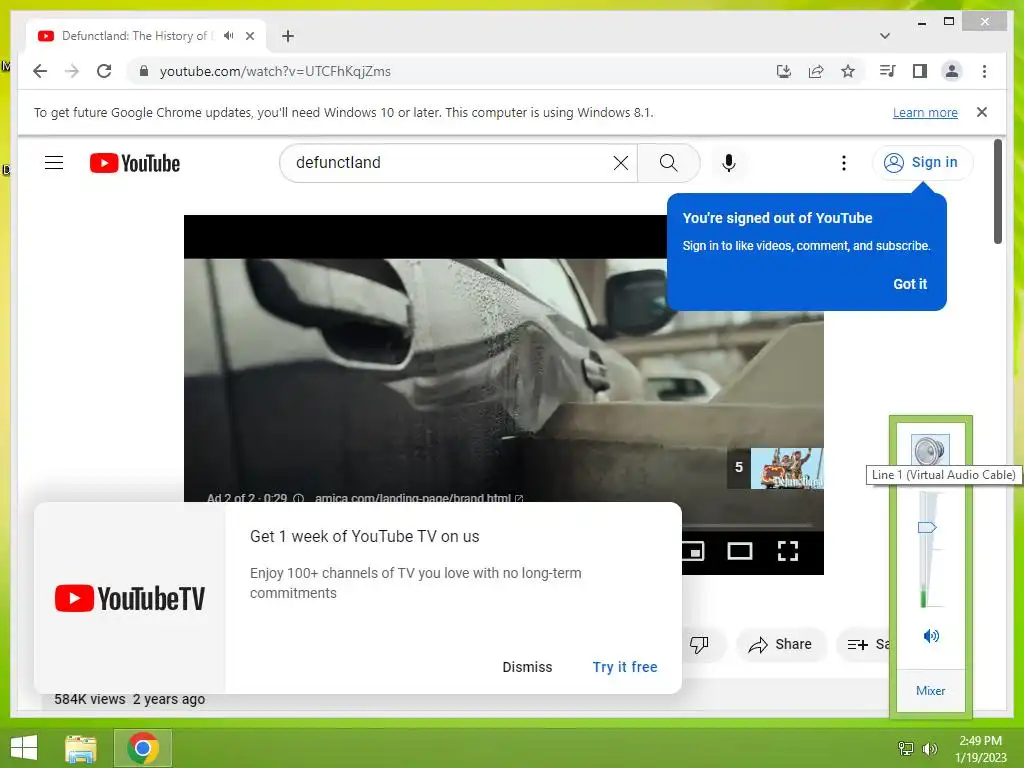Click Got it on signed-out popup
1024x768 pixels.
pyautogui.click(x=910, y=284)
